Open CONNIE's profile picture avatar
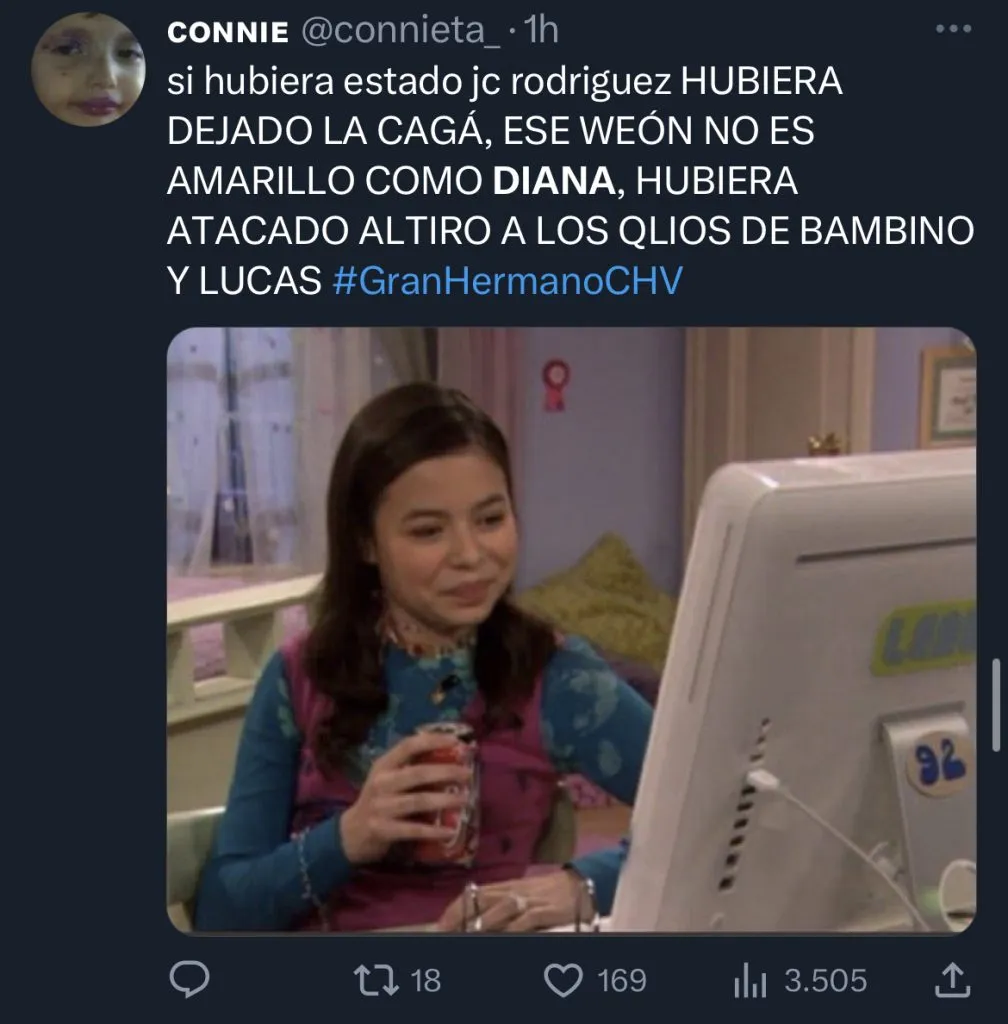 (x=88, y=69)
